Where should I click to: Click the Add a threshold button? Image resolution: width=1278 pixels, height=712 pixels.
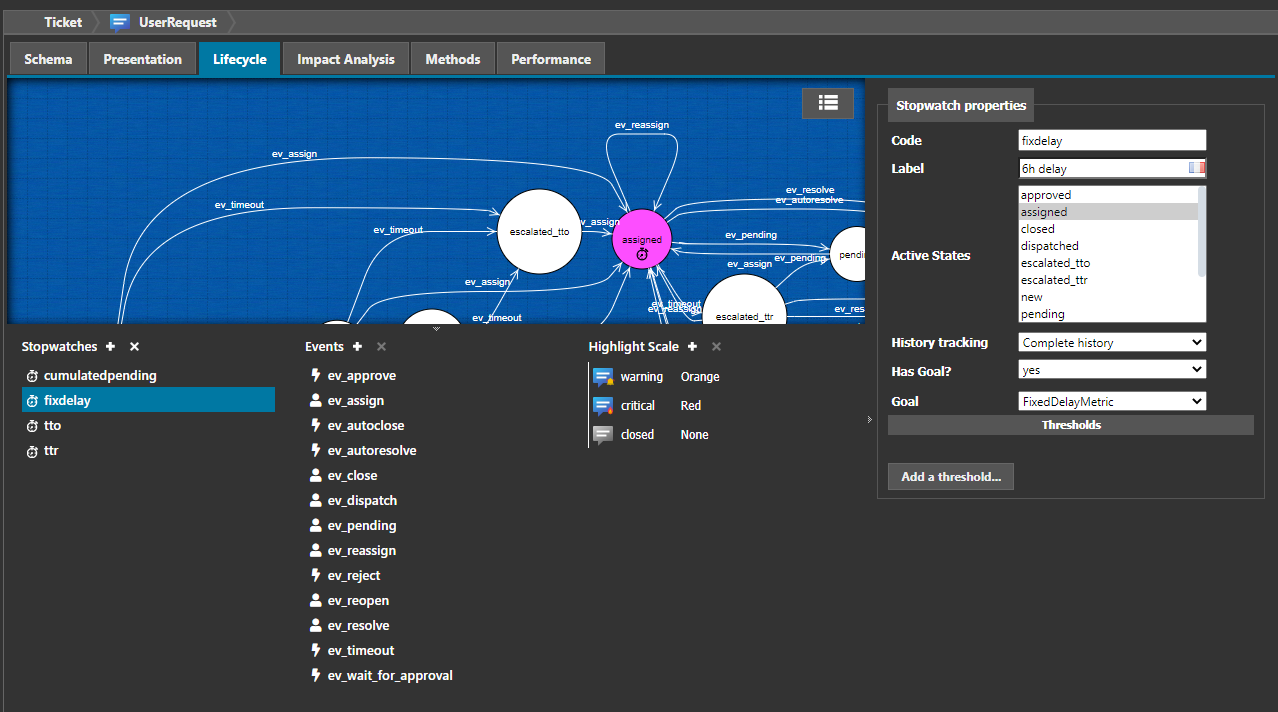tap(950, 477)
